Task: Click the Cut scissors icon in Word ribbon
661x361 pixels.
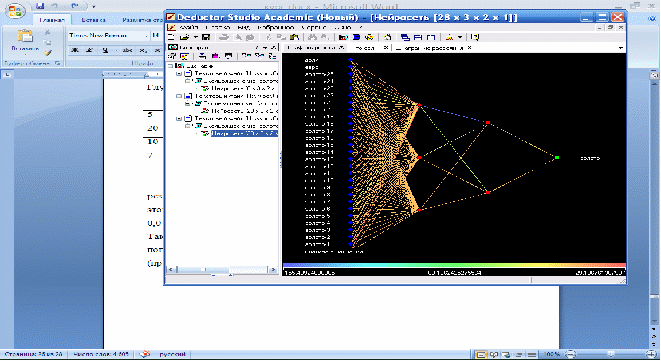Action: tap(47, 32)
